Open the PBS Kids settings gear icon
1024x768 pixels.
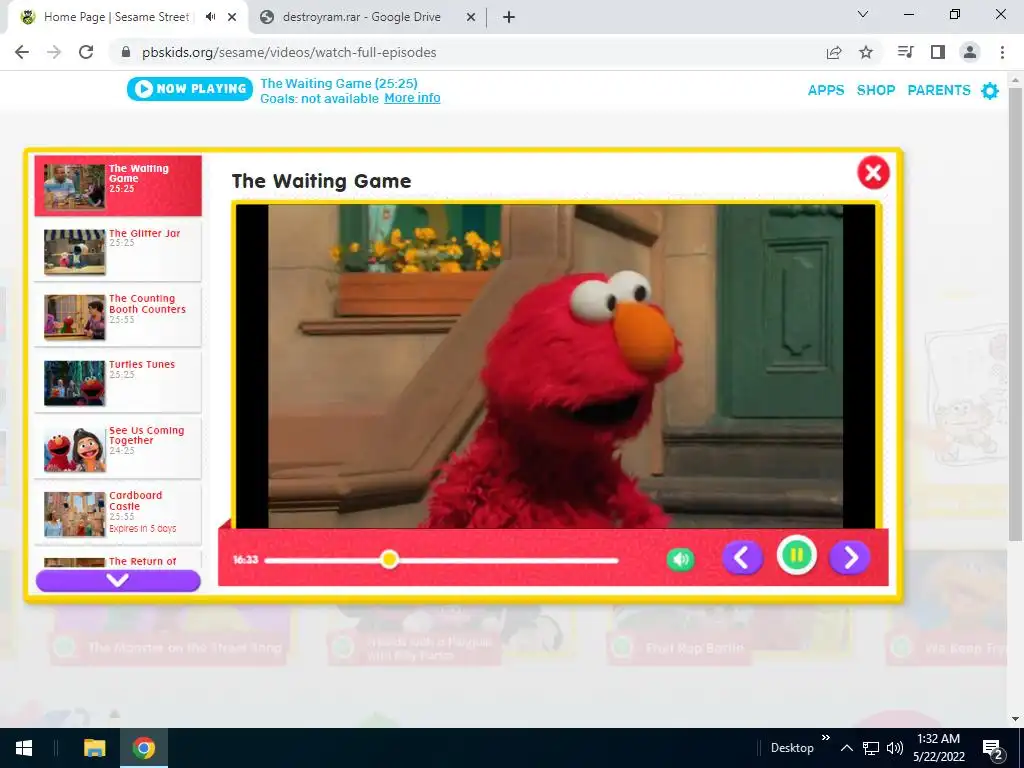tap(990, 91)
